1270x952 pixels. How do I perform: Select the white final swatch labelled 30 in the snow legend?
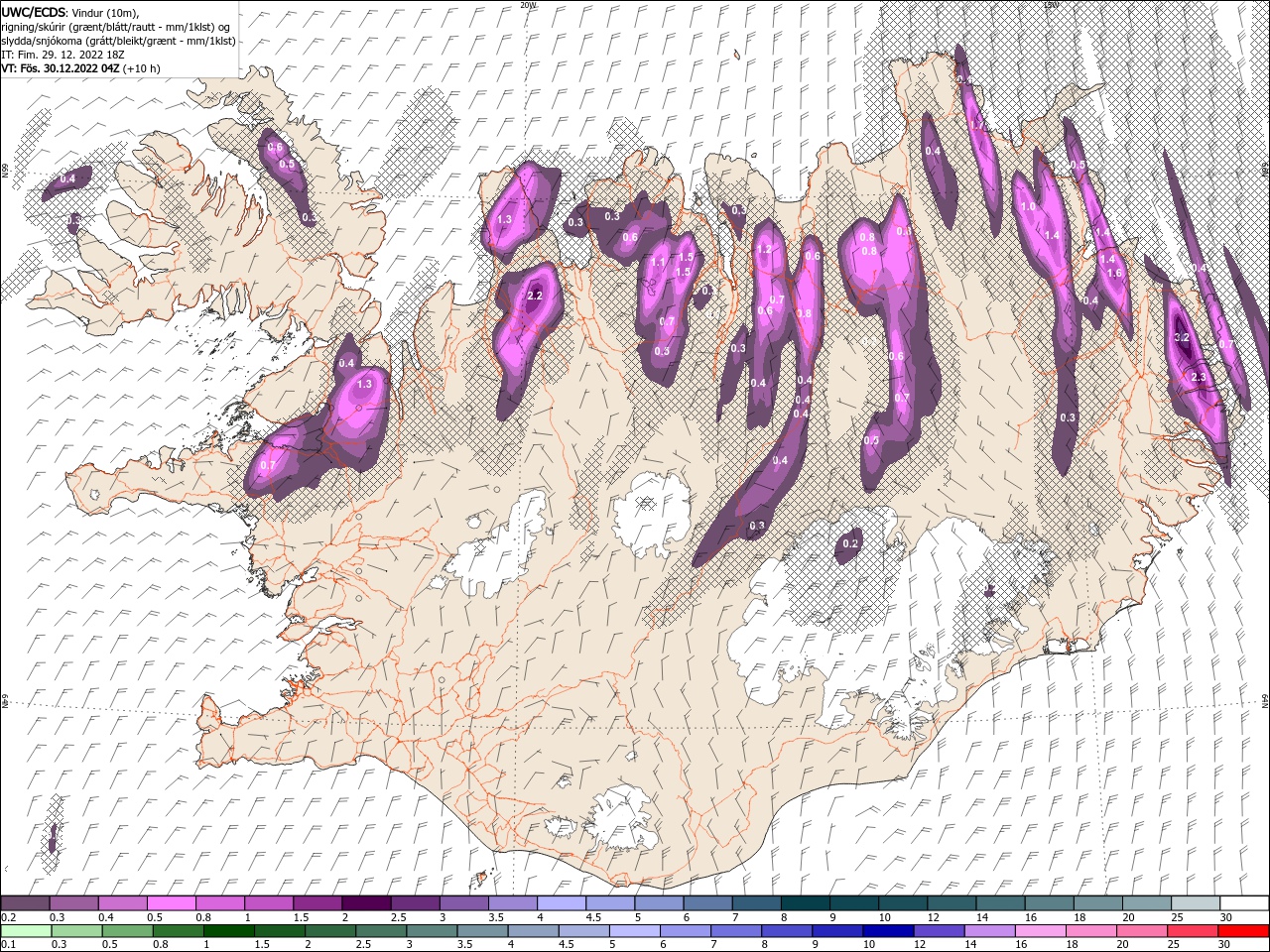(x=1244, y=903)
